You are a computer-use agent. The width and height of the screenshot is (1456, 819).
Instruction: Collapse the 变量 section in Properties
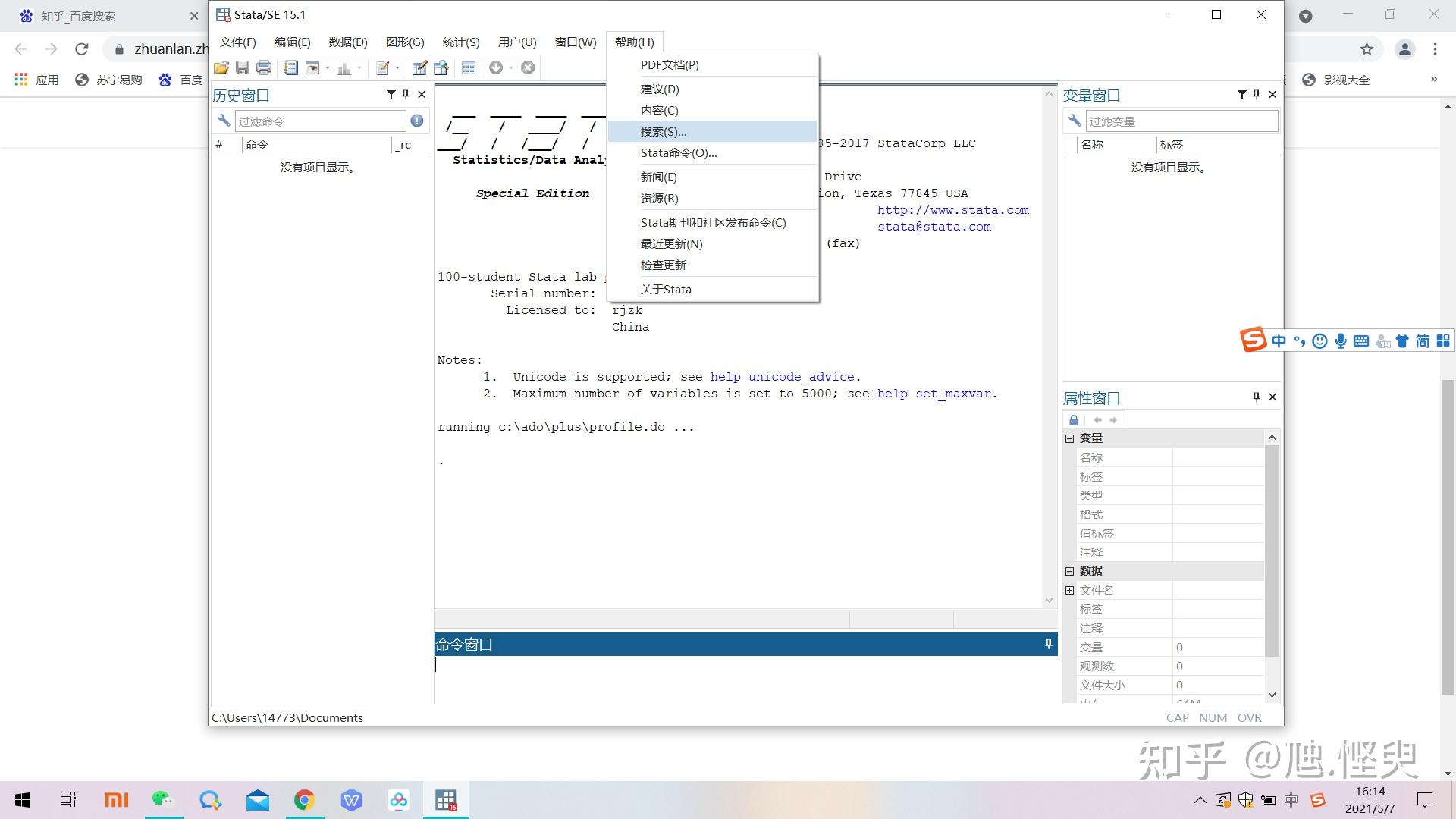1069,438
